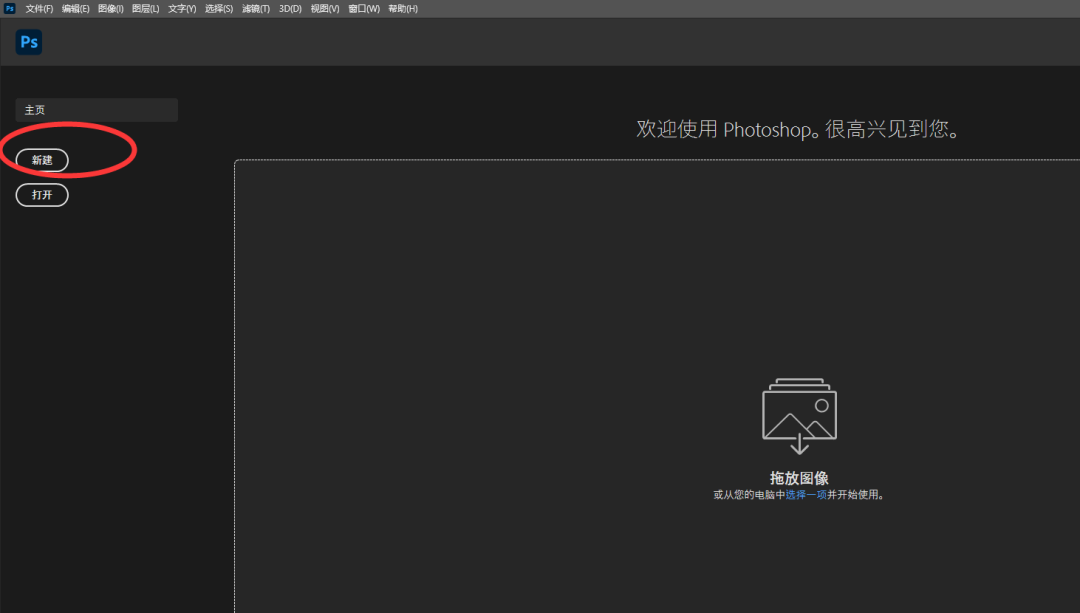Click the welcome text 欢迎使用 Photoshop
The image size is (1080, 613).
coord(799,129)
